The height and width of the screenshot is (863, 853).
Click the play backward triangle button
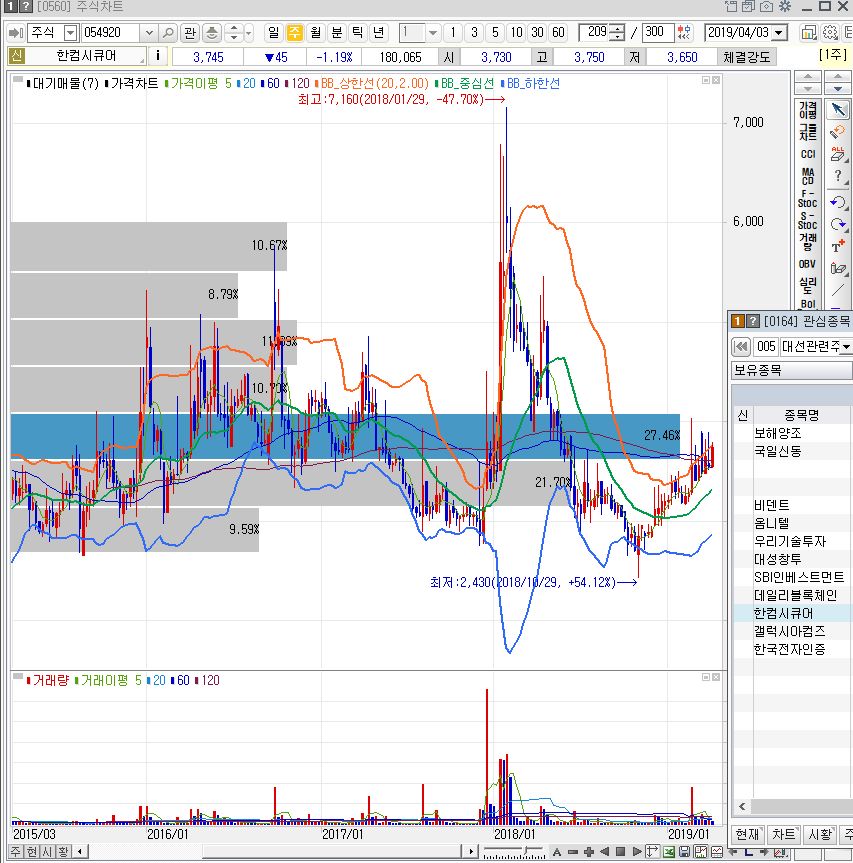(x=605, y=852)
